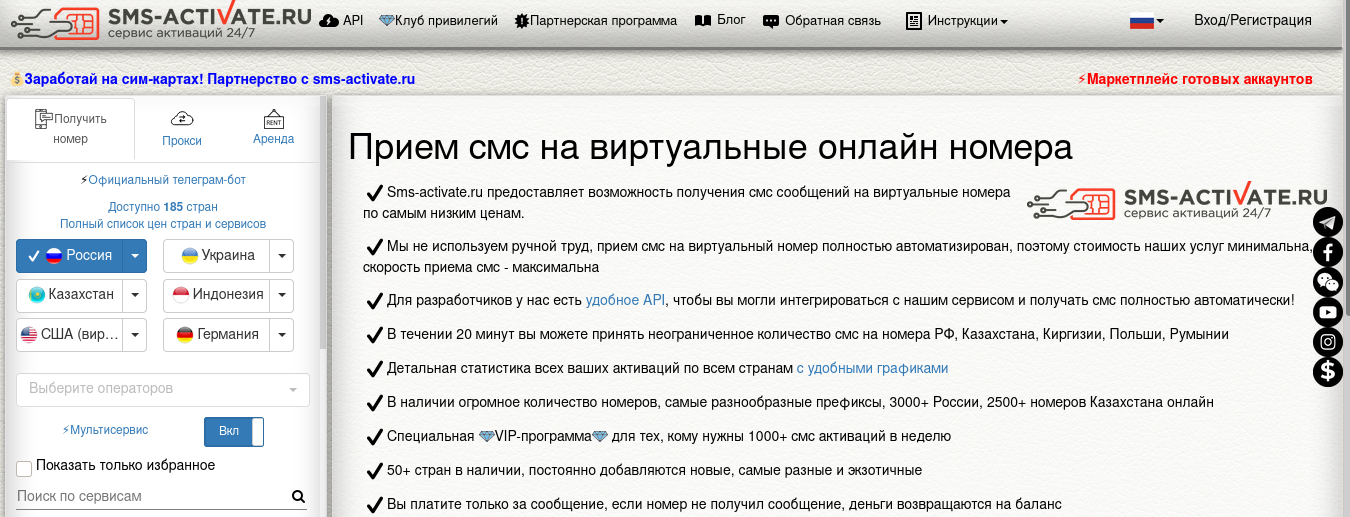Viewport: 1350px width, 517px height.
Task: Open the Telegram social icon
Action: pyautogui.click(x=1328, y=221)
